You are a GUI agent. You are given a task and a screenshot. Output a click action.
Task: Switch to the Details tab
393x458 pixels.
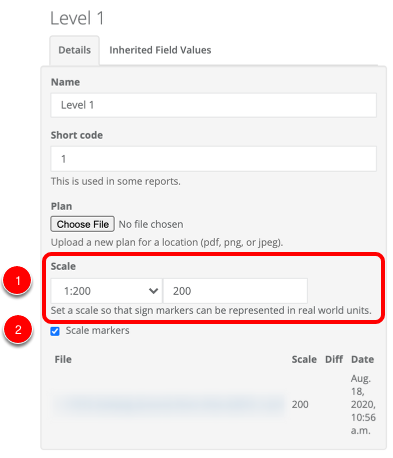[x=74, y=50]
